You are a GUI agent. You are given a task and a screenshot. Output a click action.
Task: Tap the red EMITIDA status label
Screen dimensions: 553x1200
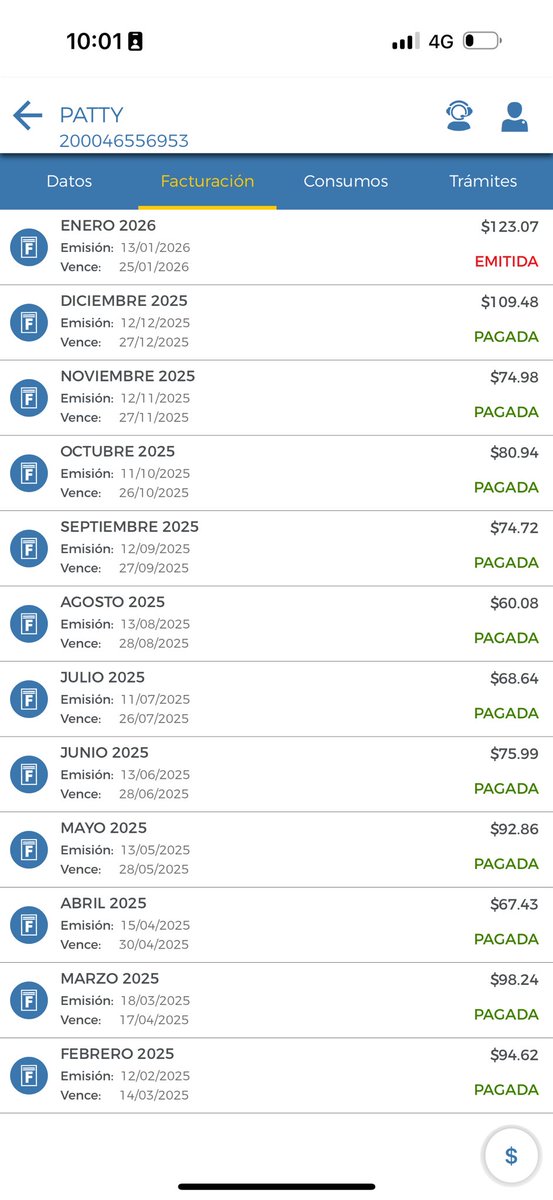506,262
